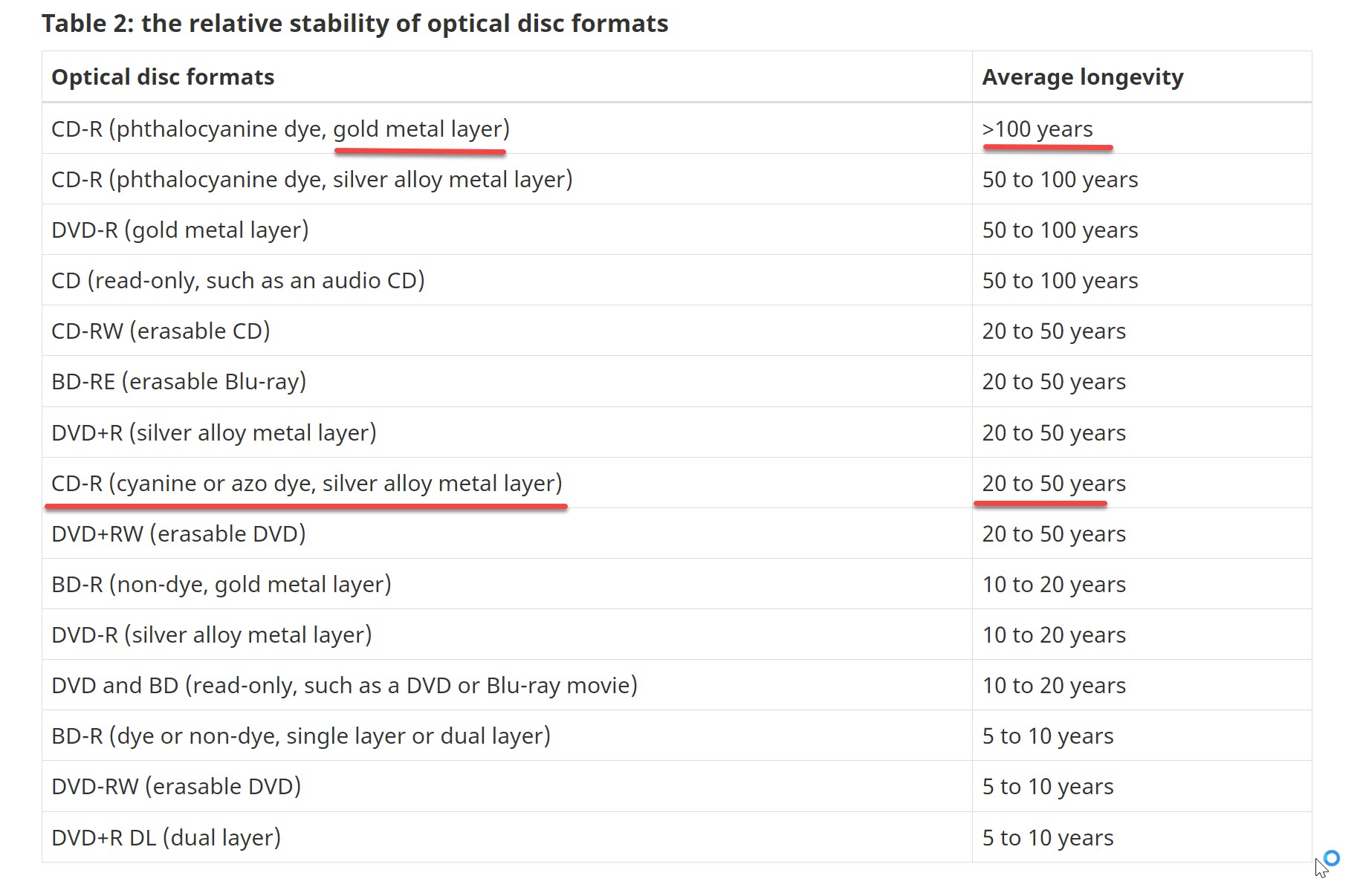
Task: Click the DVD+RW (erasable DVD) cell
Action: pyautogui.click(x=178, y=534)
